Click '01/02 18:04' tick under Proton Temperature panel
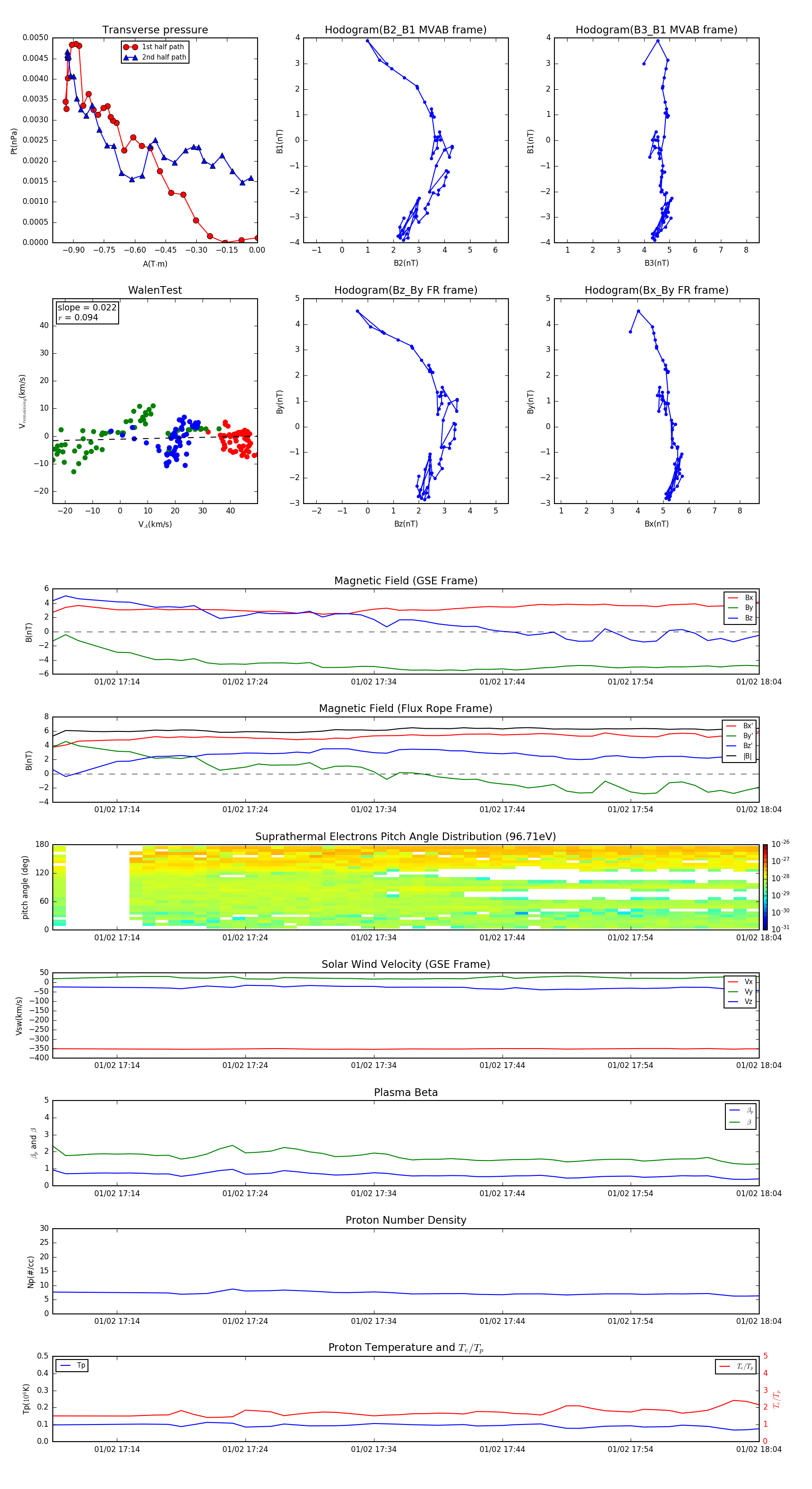 759,1449
